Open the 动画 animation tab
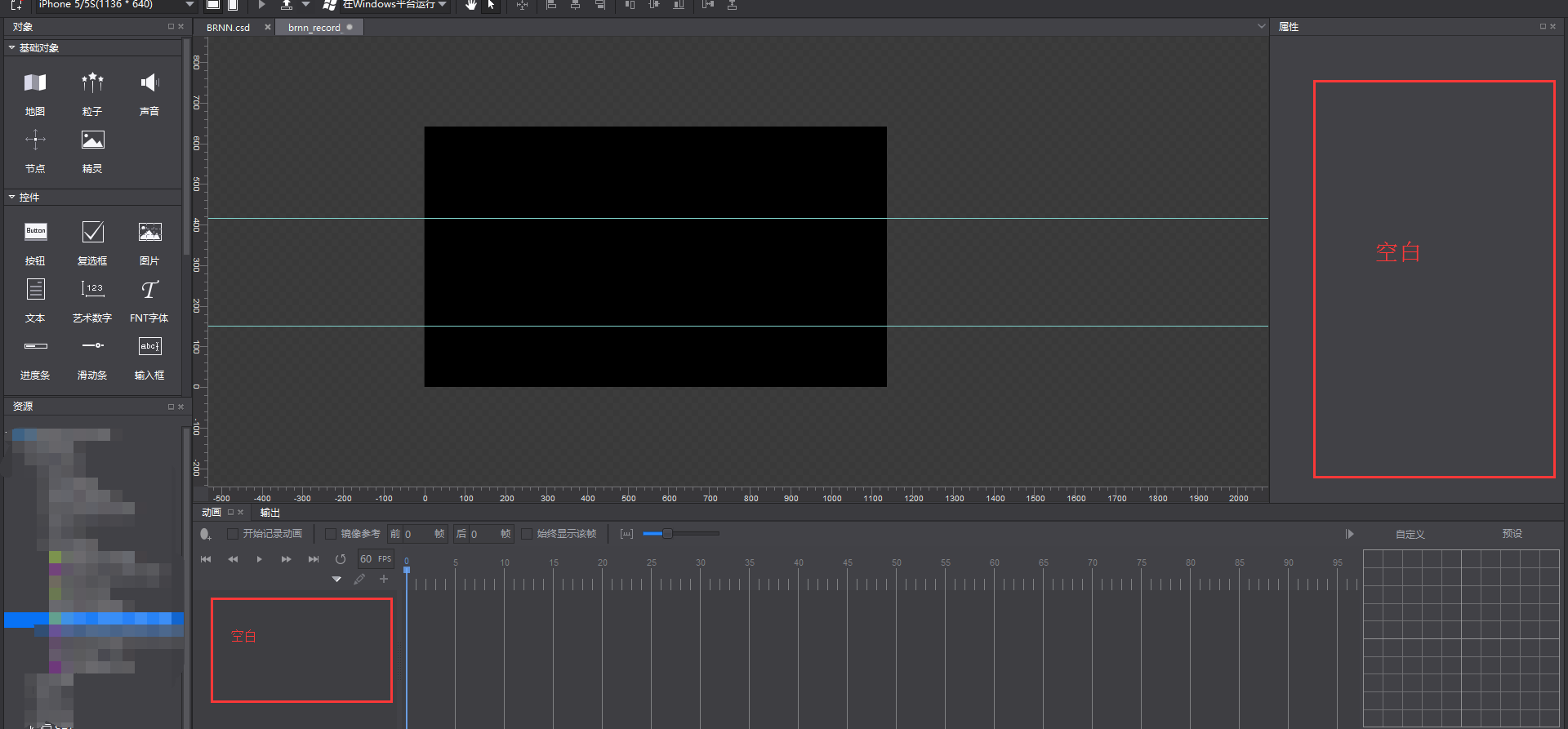Image resolution: width=1568 pixels, height=729 pixels. [x=212, y=513]
